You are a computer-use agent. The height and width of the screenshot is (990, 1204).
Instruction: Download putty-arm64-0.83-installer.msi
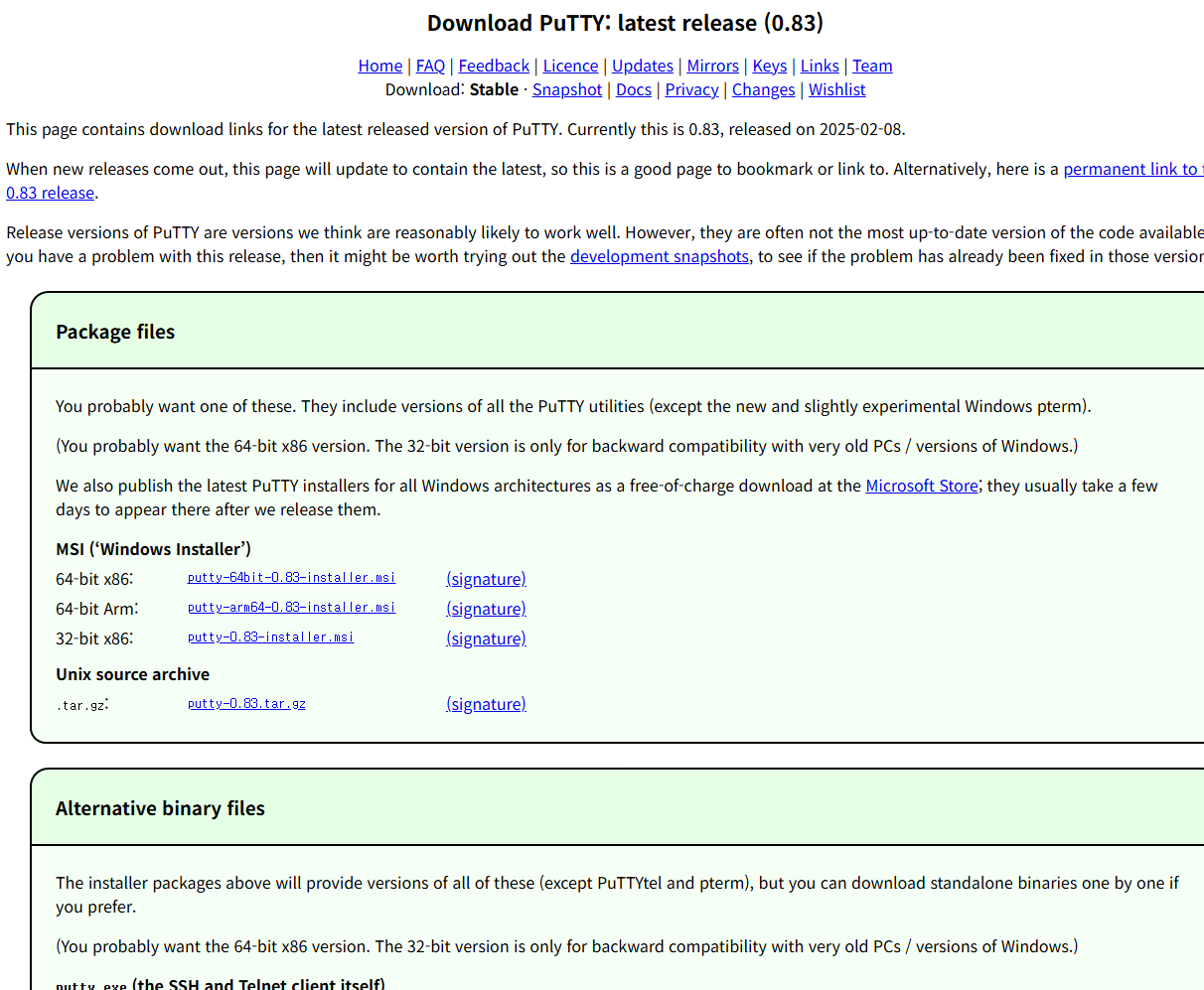[x=291, y=607]
